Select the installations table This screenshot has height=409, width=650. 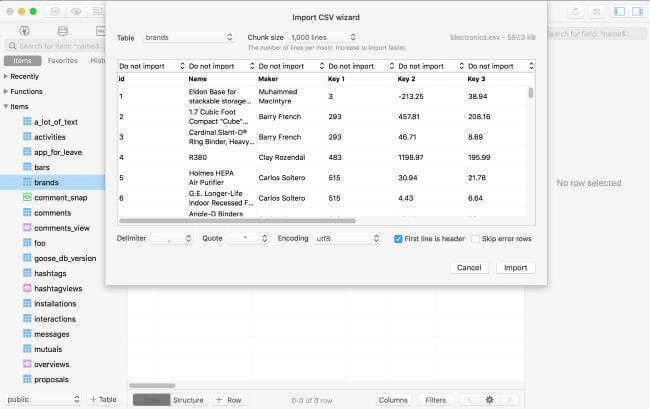point(55,303)
